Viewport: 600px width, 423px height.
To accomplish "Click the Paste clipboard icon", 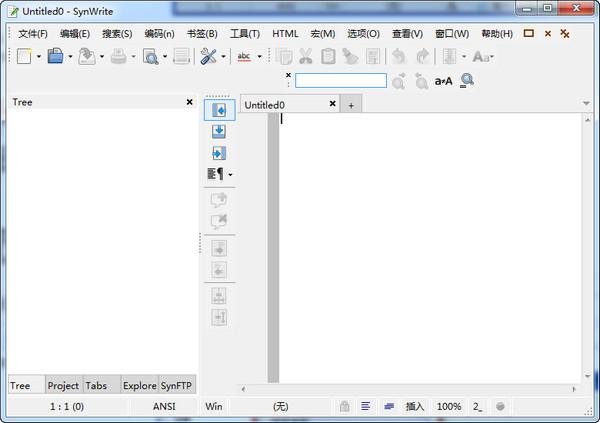I will [328, 56].
